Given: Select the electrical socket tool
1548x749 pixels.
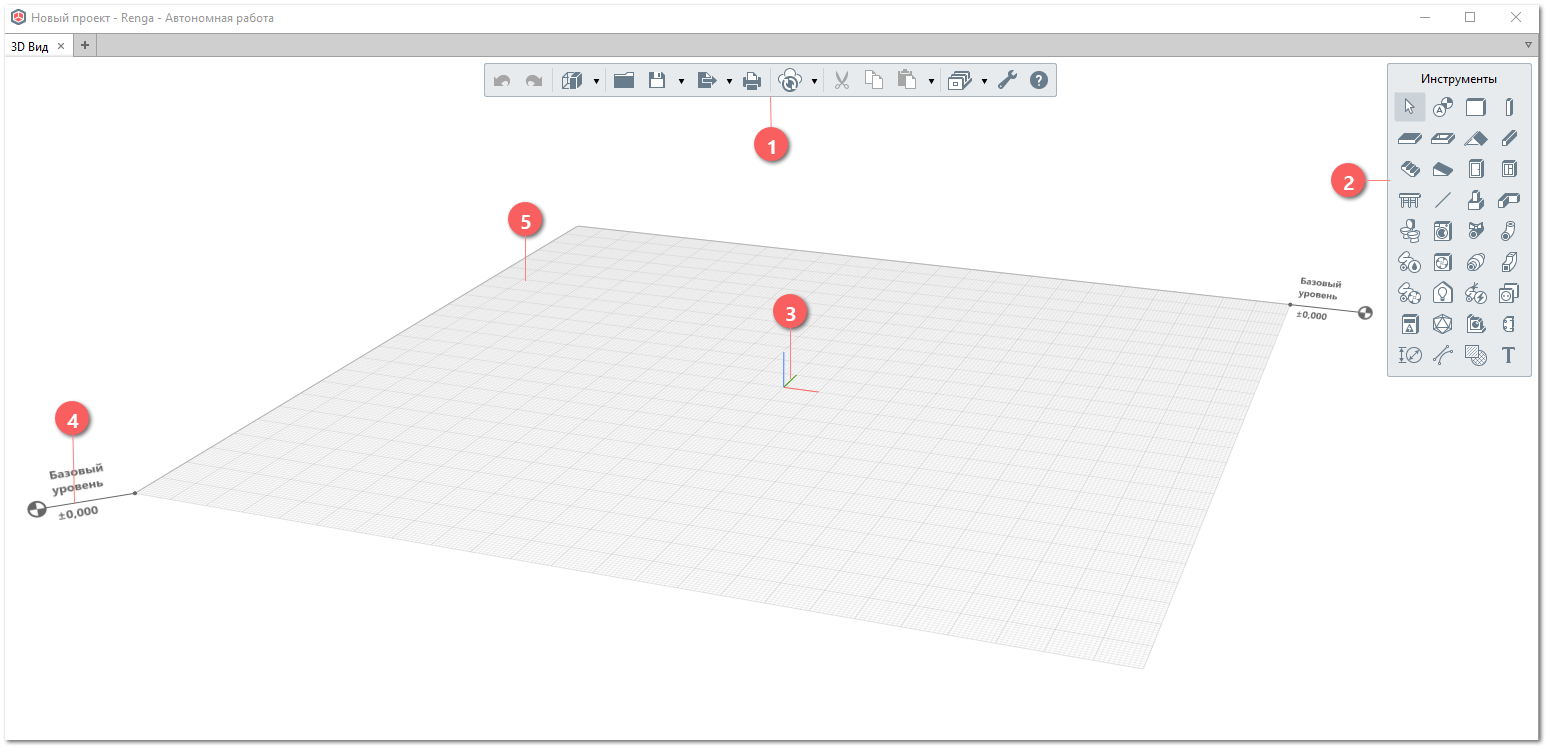Looking at the screenshot, I should (1509, 293).
